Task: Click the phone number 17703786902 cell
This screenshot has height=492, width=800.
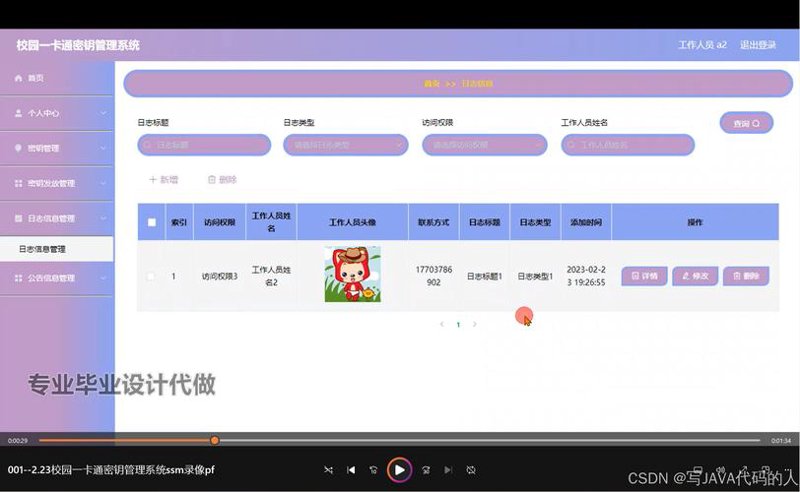Action: 434,276
